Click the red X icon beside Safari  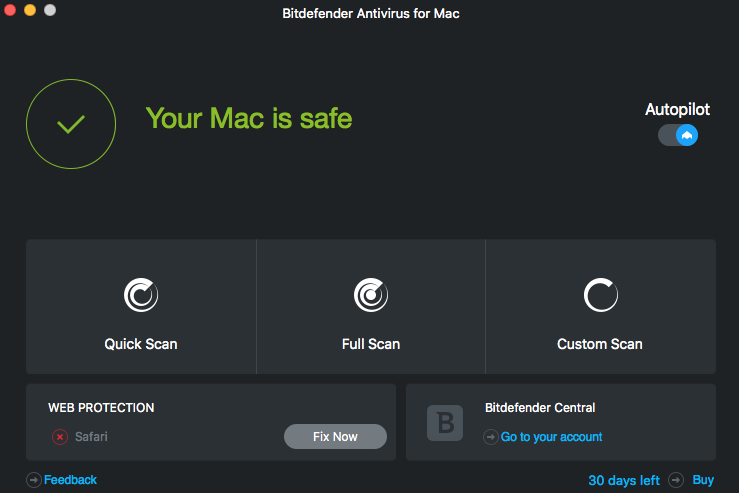[60, 437]
